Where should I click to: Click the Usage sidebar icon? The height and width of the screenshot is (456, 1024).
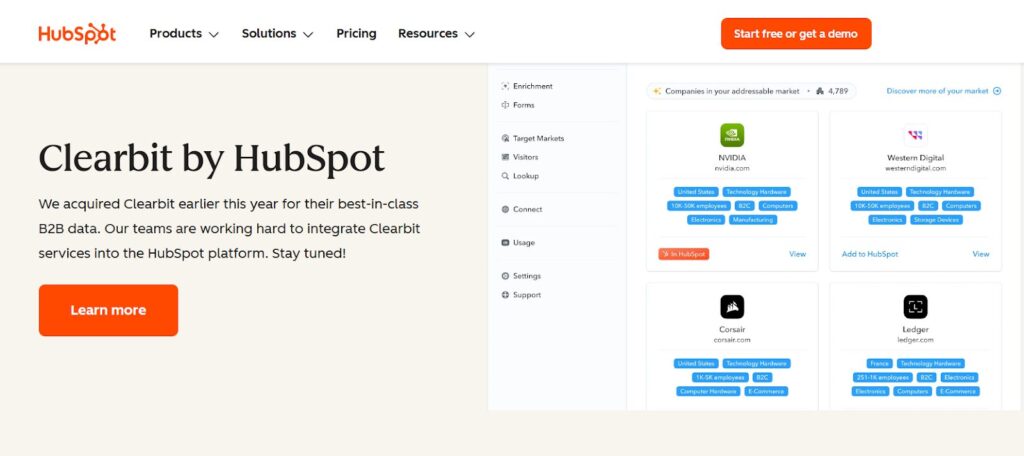tap(505, 243)
